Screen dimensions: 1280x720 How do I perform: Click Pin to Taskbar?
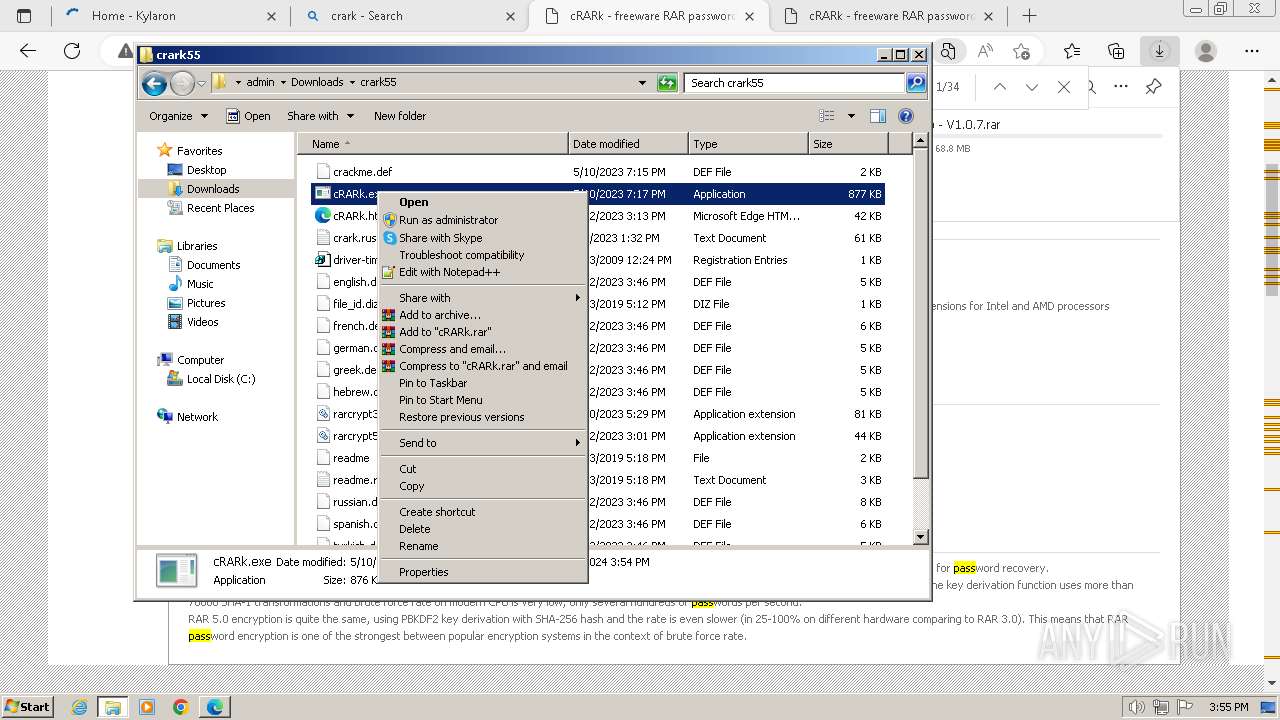tap(433, 383)
